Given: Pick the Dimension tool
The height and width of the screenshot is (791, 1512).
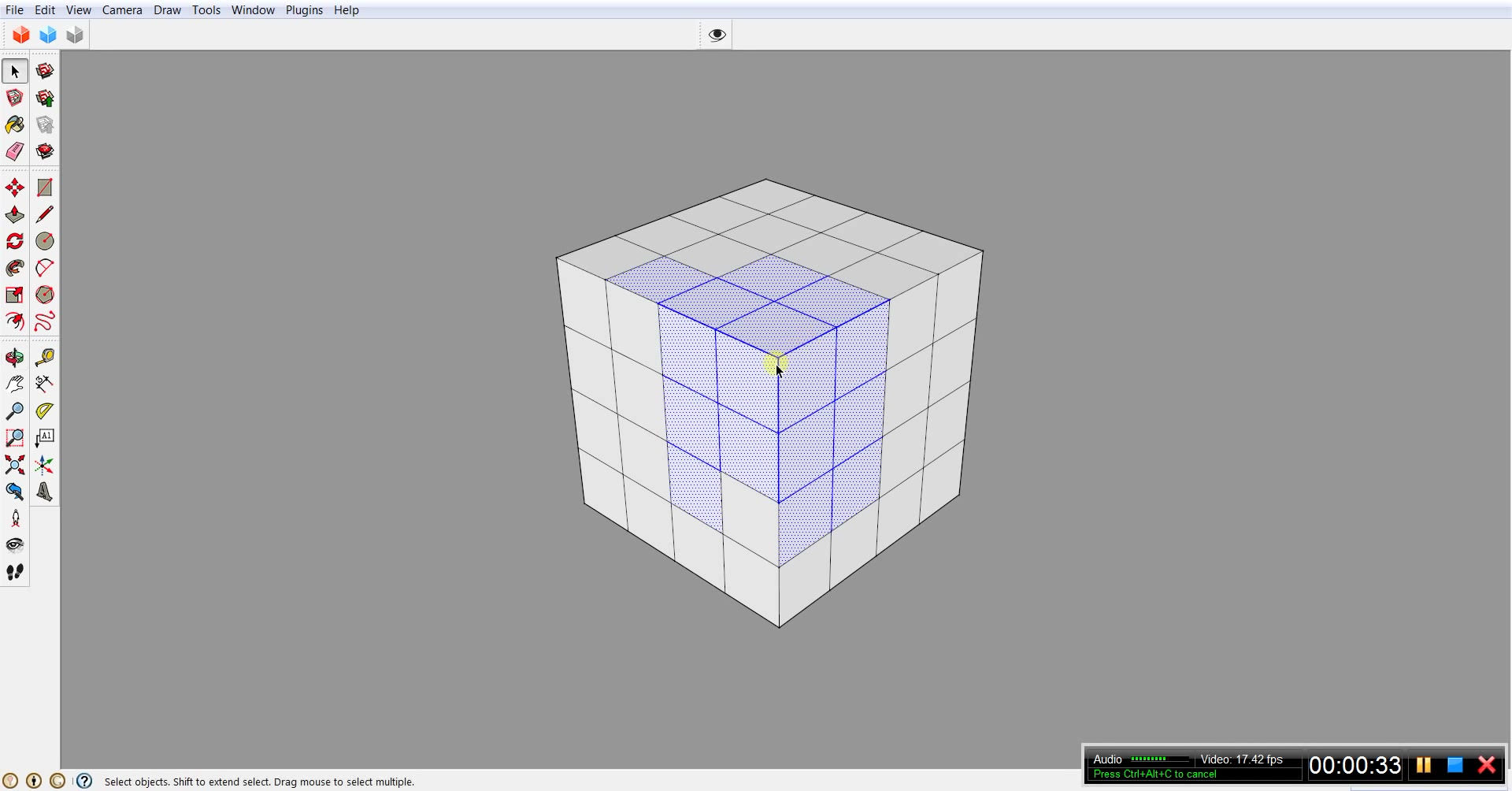Looking at the screenshot, I should coord(45,384).
